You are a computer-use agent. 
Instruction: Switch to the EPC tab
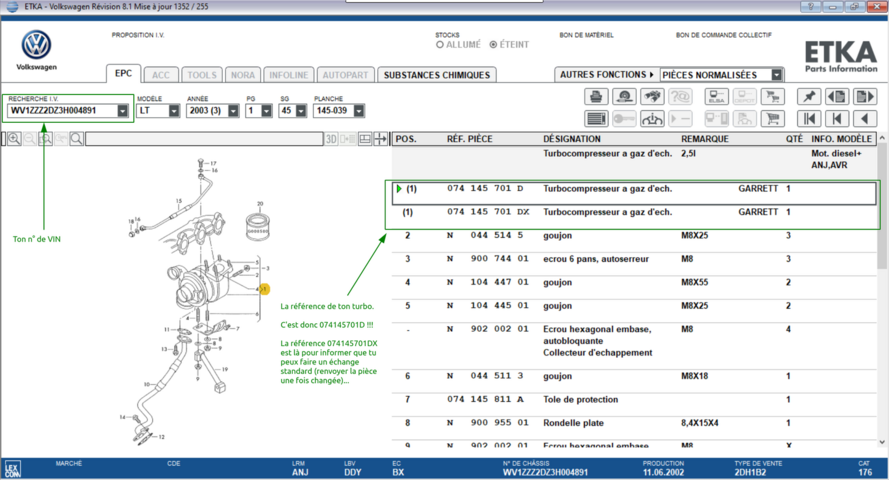123,74
